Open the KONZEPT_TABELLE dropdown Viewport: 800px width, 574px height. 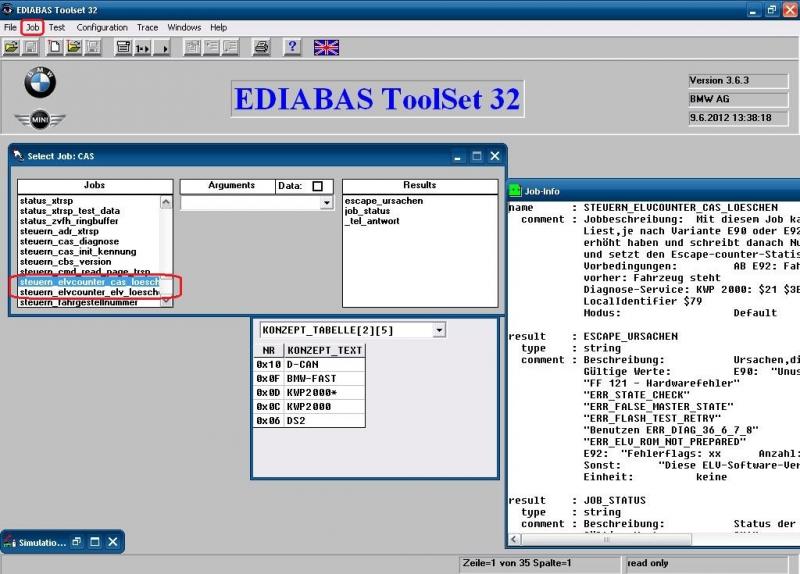(x=440, y=330)
